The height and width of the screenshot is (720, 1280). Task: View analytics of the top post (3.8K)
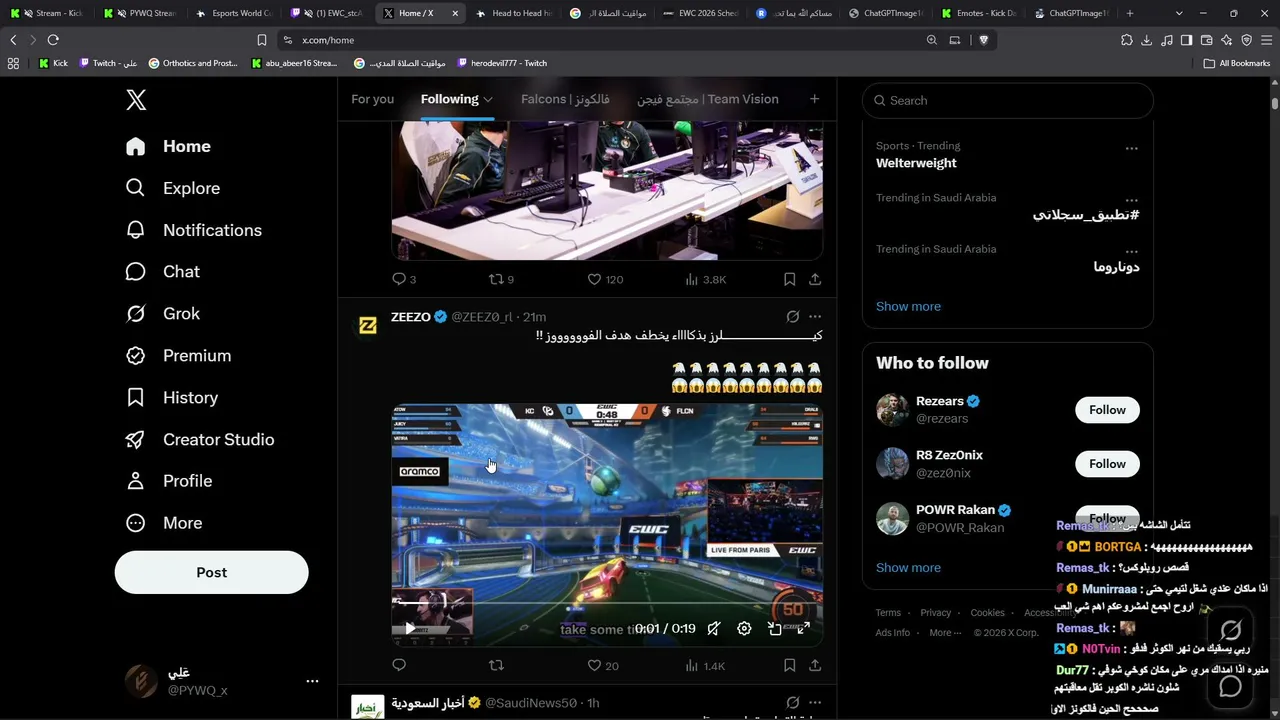tap(705, 279)
